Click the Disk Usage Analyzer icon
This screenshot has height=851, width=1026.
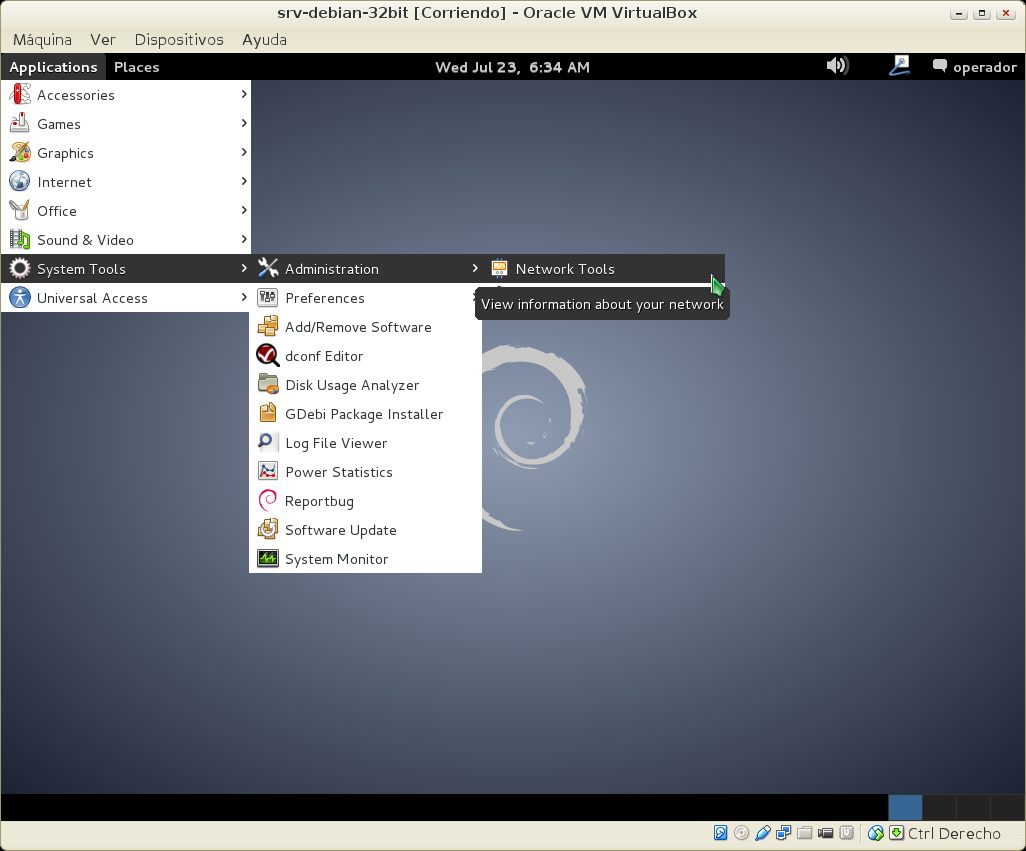click(268, 385)
